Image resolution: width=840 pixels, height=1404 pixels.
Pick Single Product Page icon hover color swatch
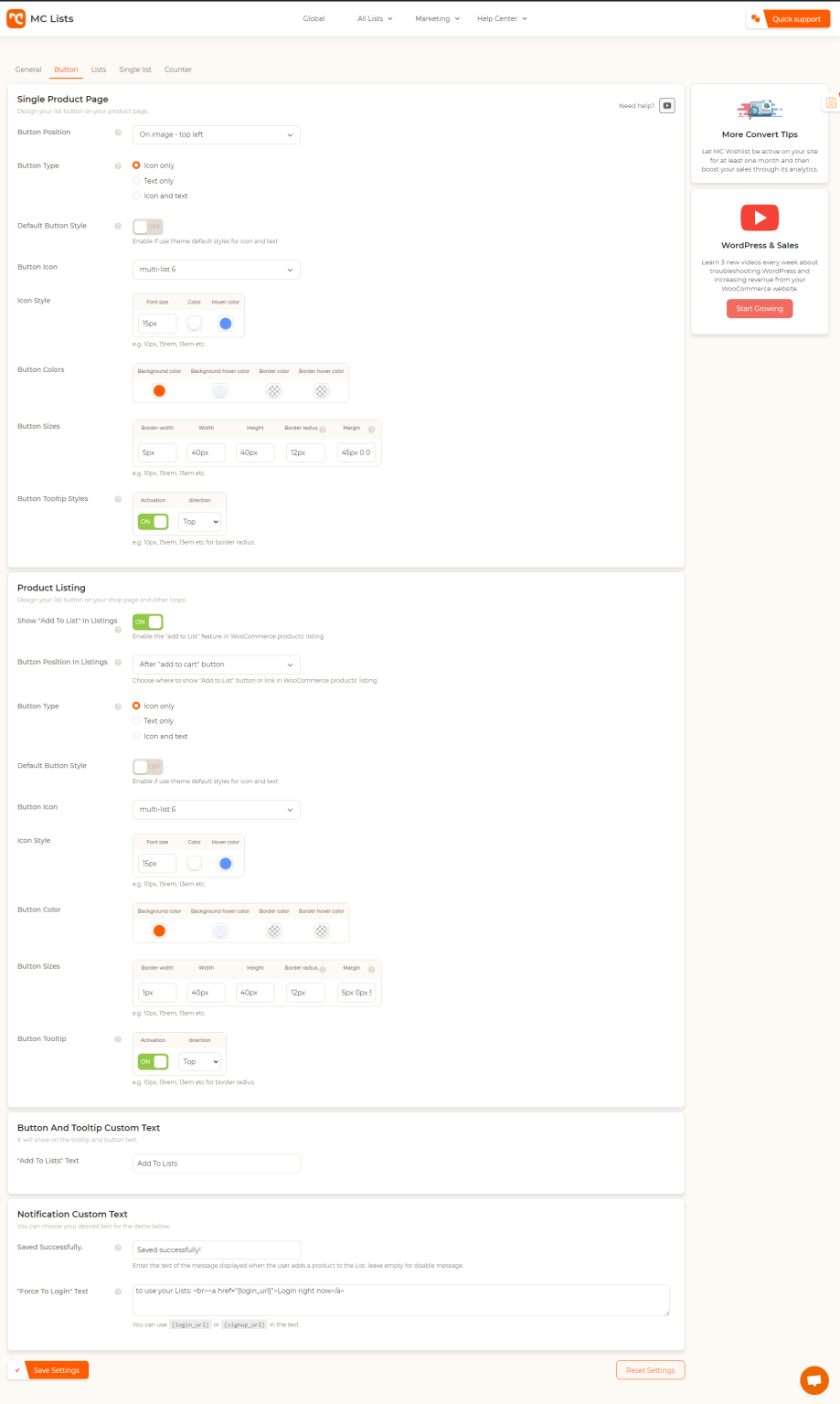pos(225,324)
